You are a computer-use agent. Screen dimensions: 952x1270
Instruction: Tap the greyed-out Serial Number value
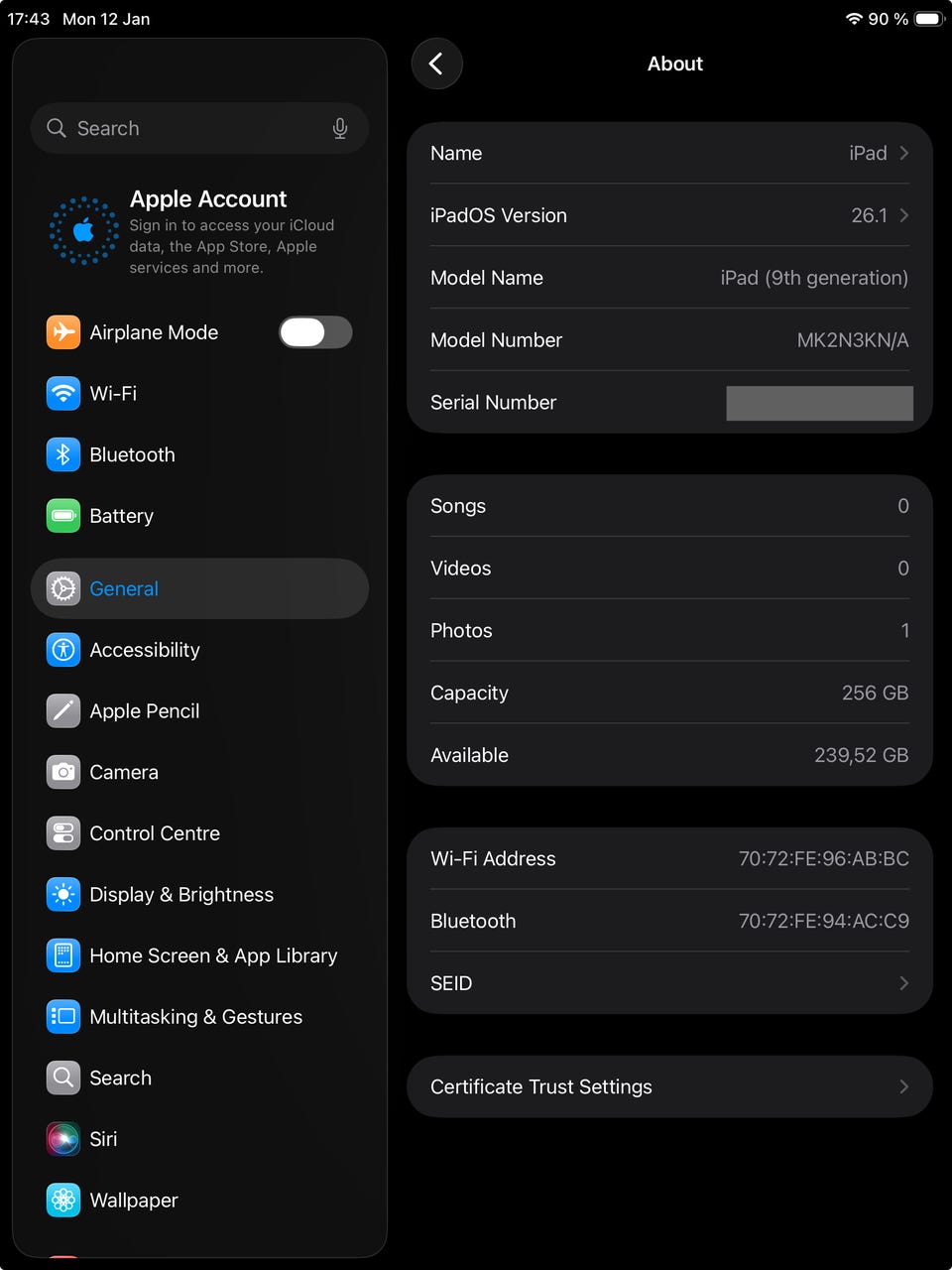click(x=819, y=403)
